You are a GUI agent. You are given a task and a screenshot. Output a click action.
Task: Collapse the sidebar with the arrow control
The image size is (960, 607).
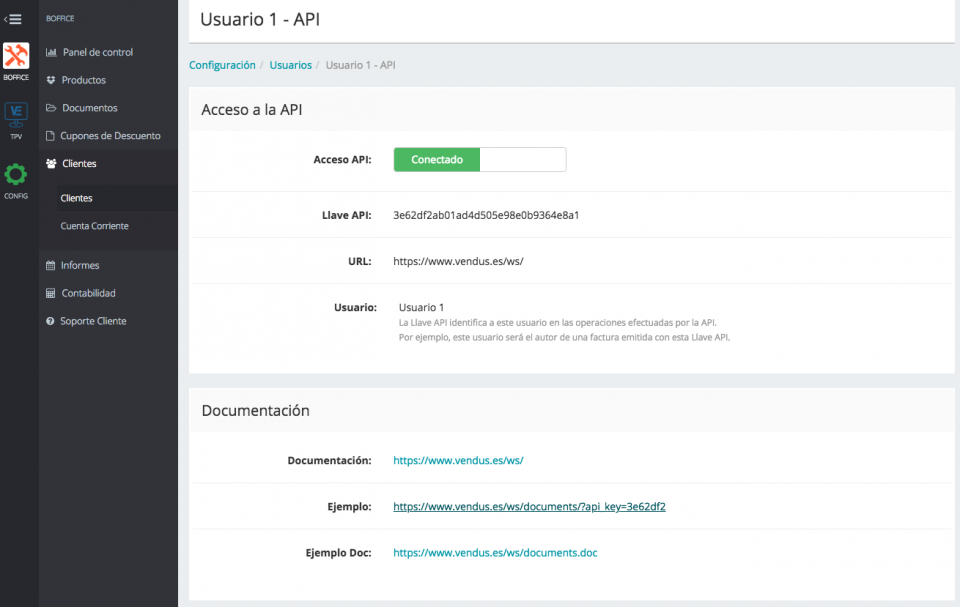click(14, 17)
